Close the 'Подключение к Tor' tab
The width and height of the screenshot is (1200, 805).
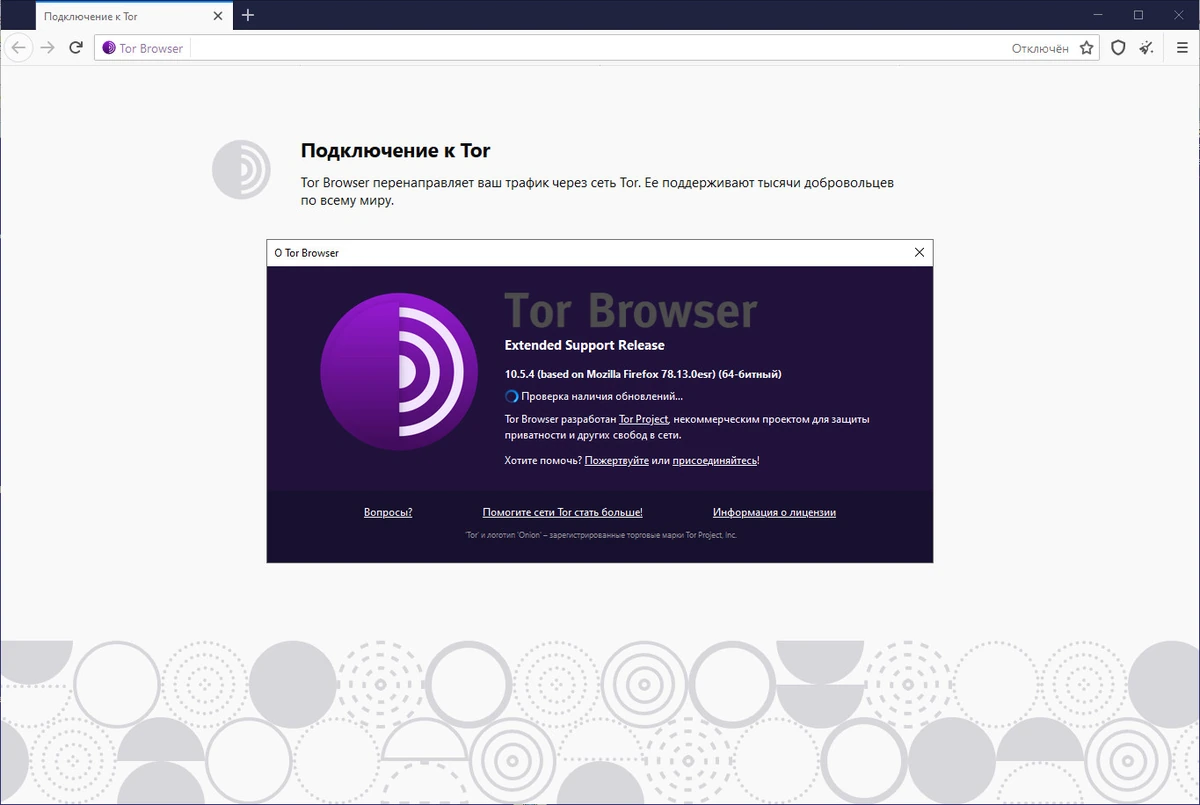(219, 17)
